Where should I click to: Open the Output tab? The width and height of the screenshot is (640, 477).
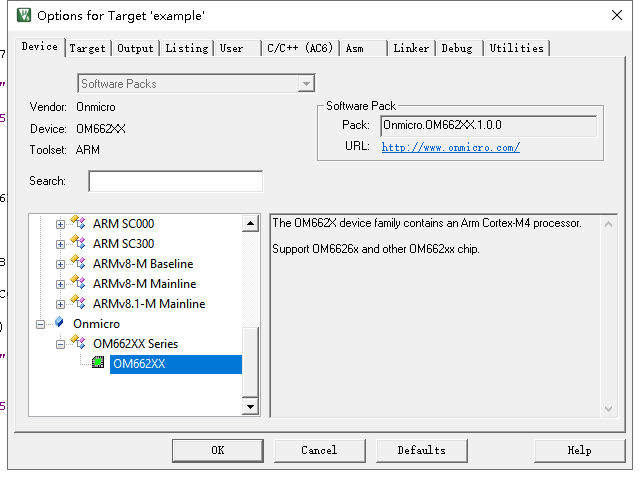click(135, 48)
